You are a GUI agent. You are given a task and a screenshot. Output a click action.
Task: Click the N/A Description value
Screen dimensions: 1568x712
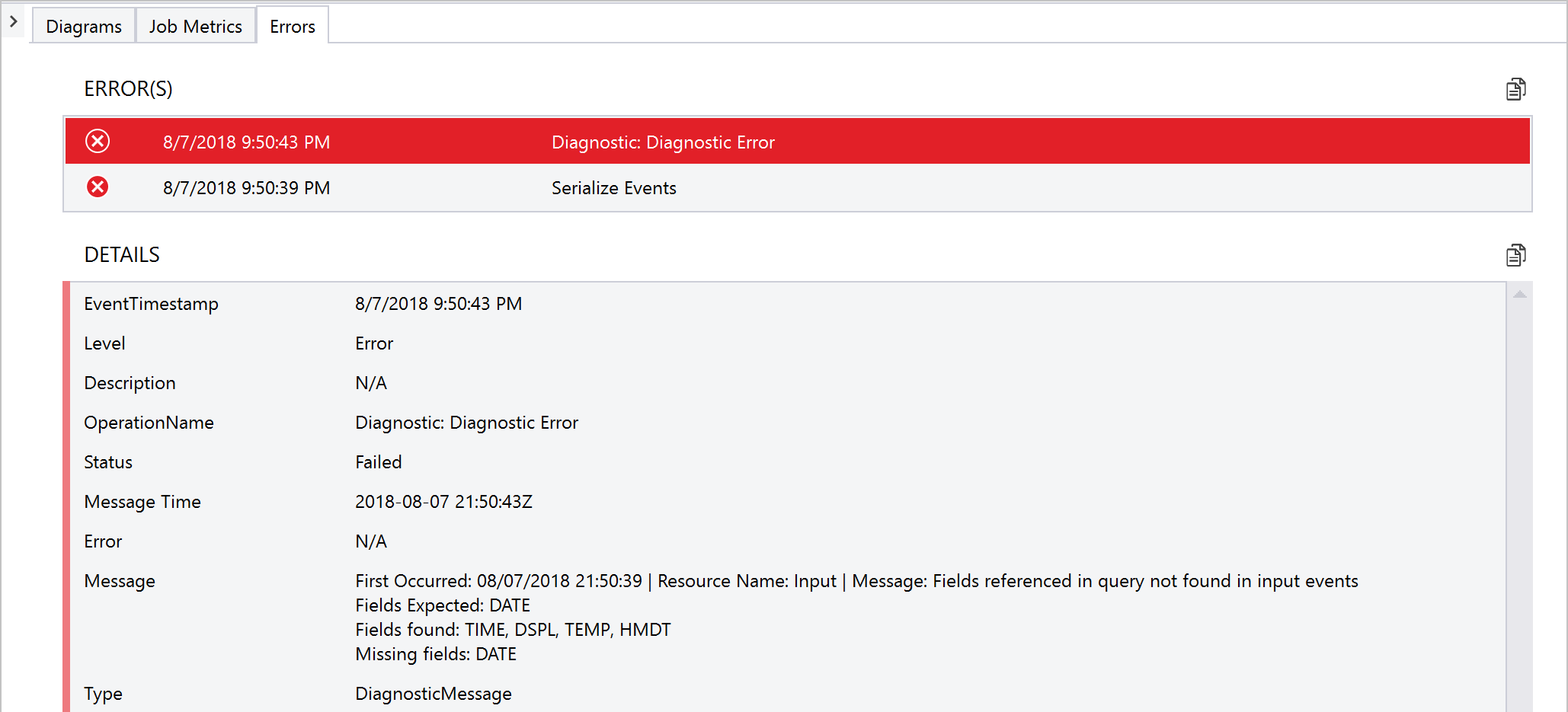[x=371, y=382]
